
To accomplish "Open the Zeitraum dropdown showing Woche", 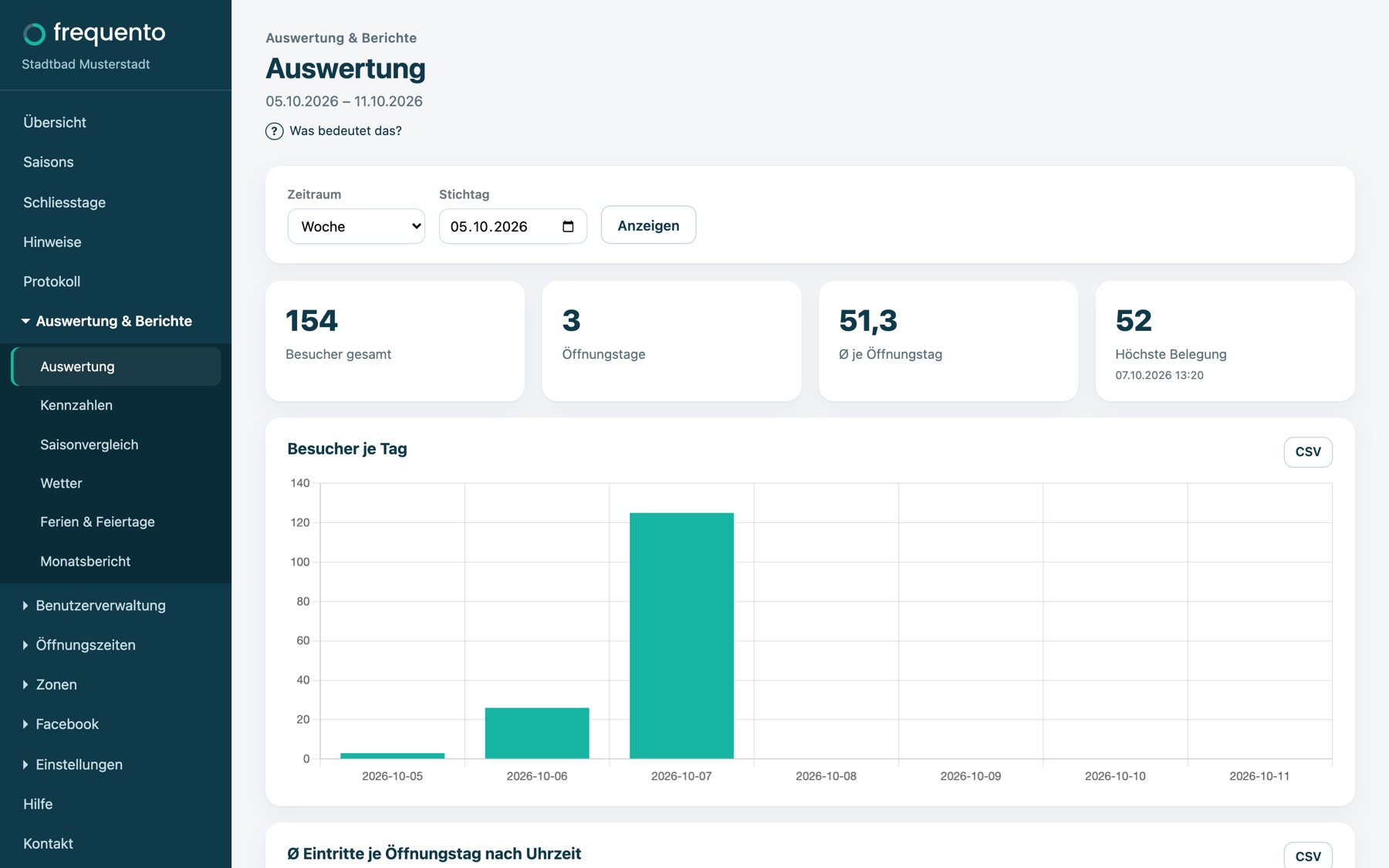I will 357,227.
